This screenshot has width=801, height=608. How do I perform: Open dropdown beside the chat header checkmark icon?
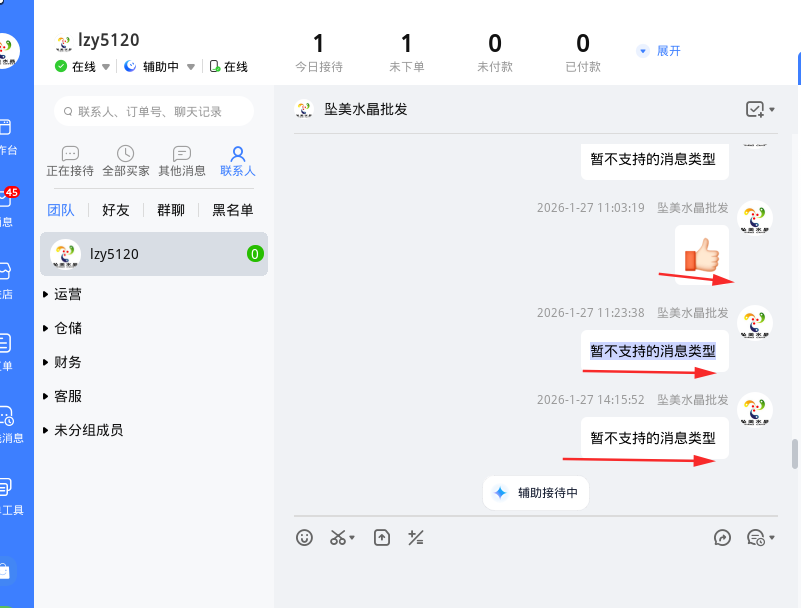coord(772,109)
